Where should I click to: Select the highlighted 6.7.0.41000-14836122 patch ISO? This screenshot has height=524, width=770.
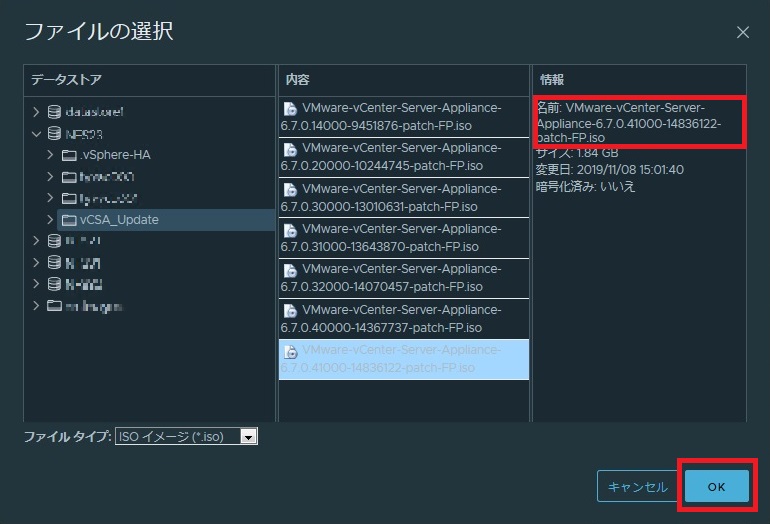(404, 359)
